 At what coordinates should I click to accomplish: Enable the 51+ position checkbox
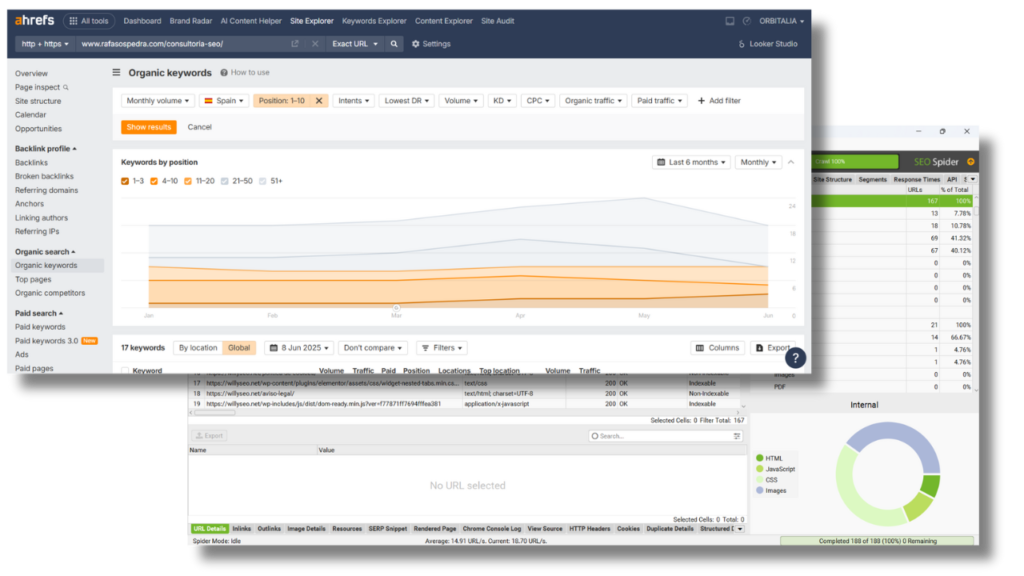263,181
